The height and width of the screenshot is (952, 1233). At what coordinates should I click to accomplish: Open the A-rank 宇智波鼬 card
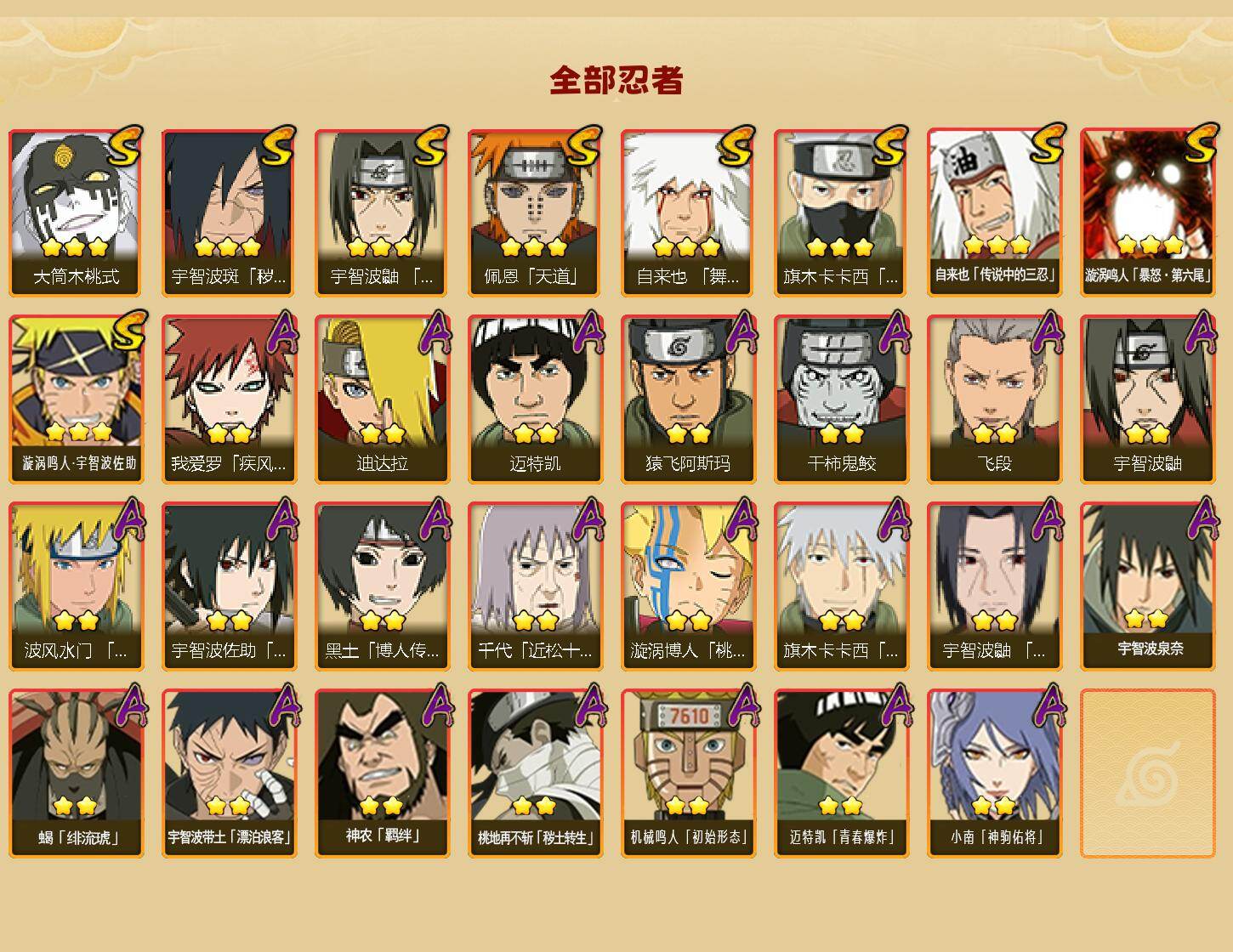pyautogui.click(x=1148, y=399)
